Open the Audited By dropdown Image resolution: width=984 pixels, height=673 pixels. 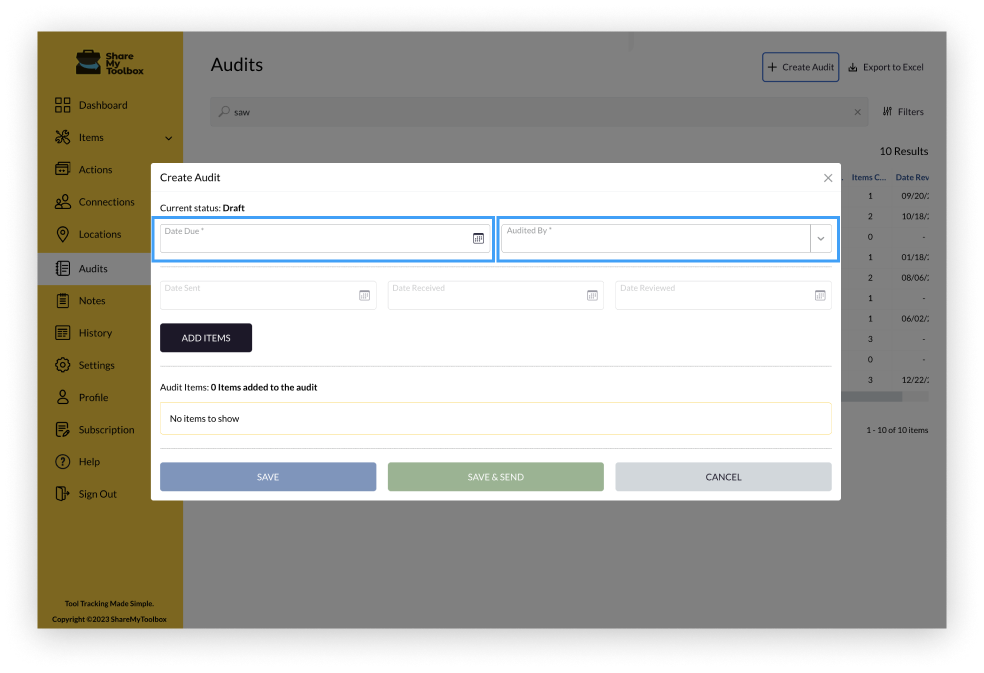pos(820,238)
